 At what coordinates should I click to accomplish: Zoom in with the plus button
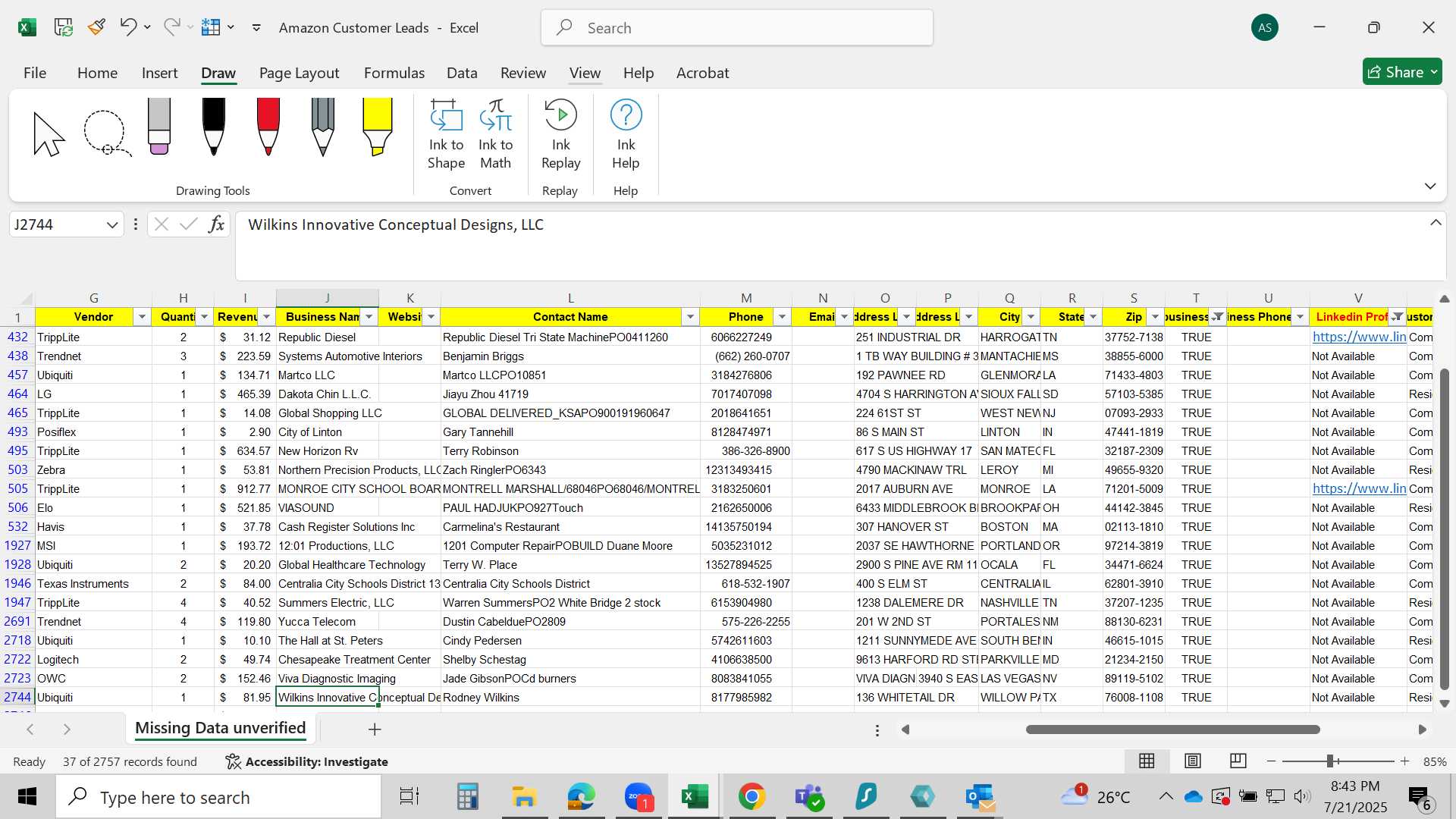pos(1404,761)
